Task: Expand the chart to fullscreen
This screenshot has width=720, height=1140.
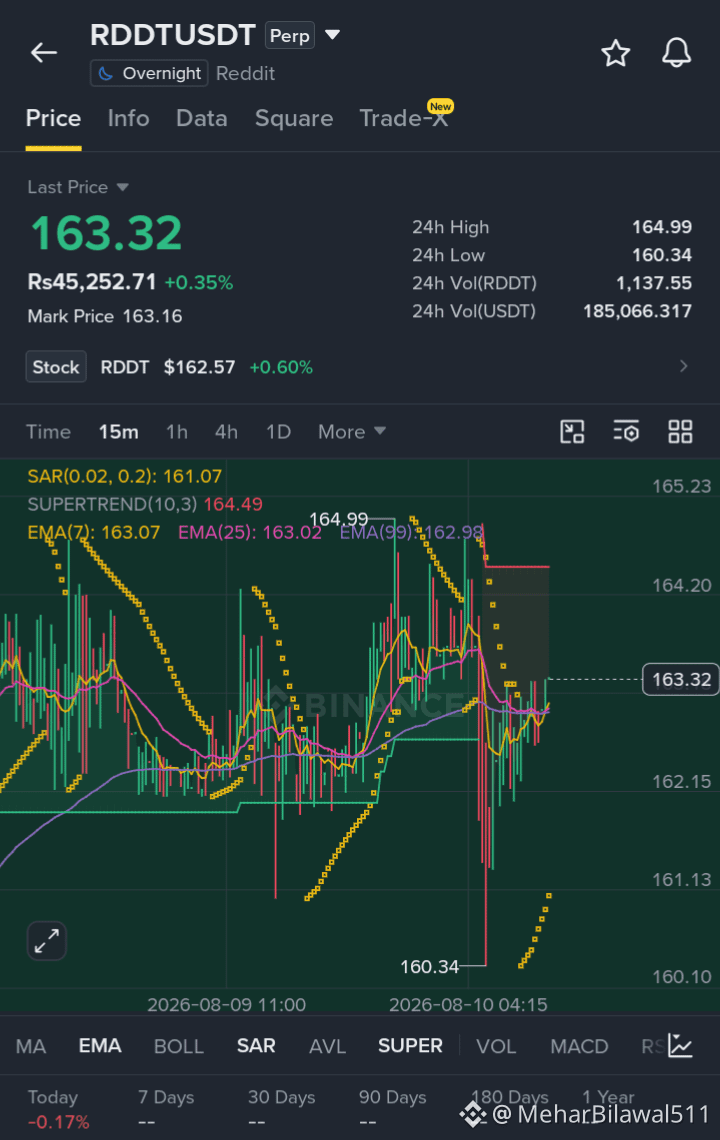Action: point(47,941)
